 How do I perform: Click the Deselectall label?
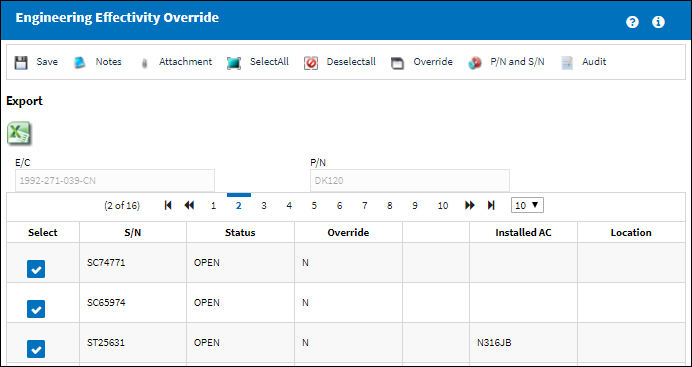click(x=351, y=62)
